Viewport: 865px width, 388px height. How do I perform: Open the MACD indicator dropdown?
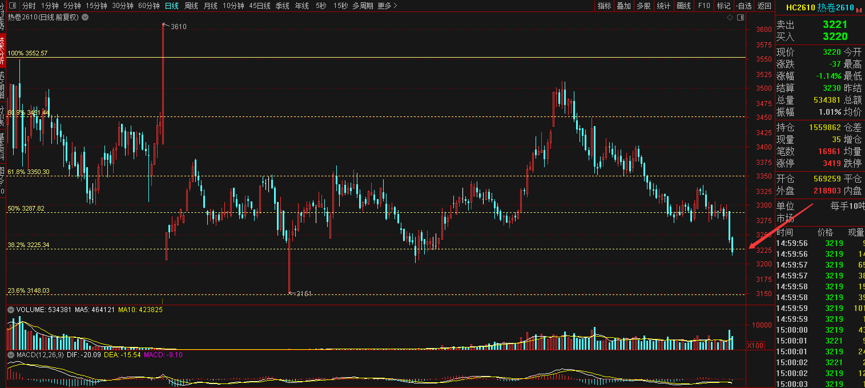point(10,354)
